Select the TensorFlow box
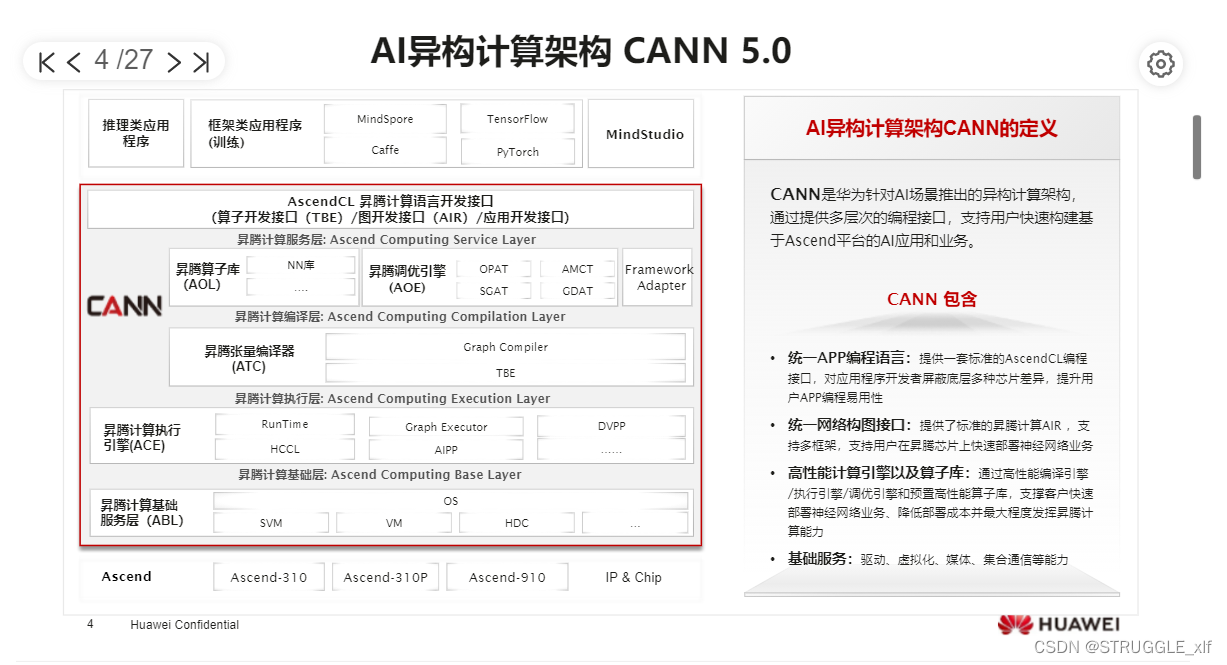The image size is (1227, 665). 517,119
